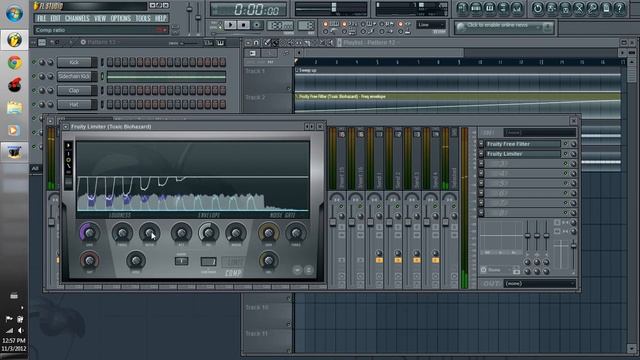
Task: Toggle mute LED on mixer track Insert 15
Action: pos(342,207)
